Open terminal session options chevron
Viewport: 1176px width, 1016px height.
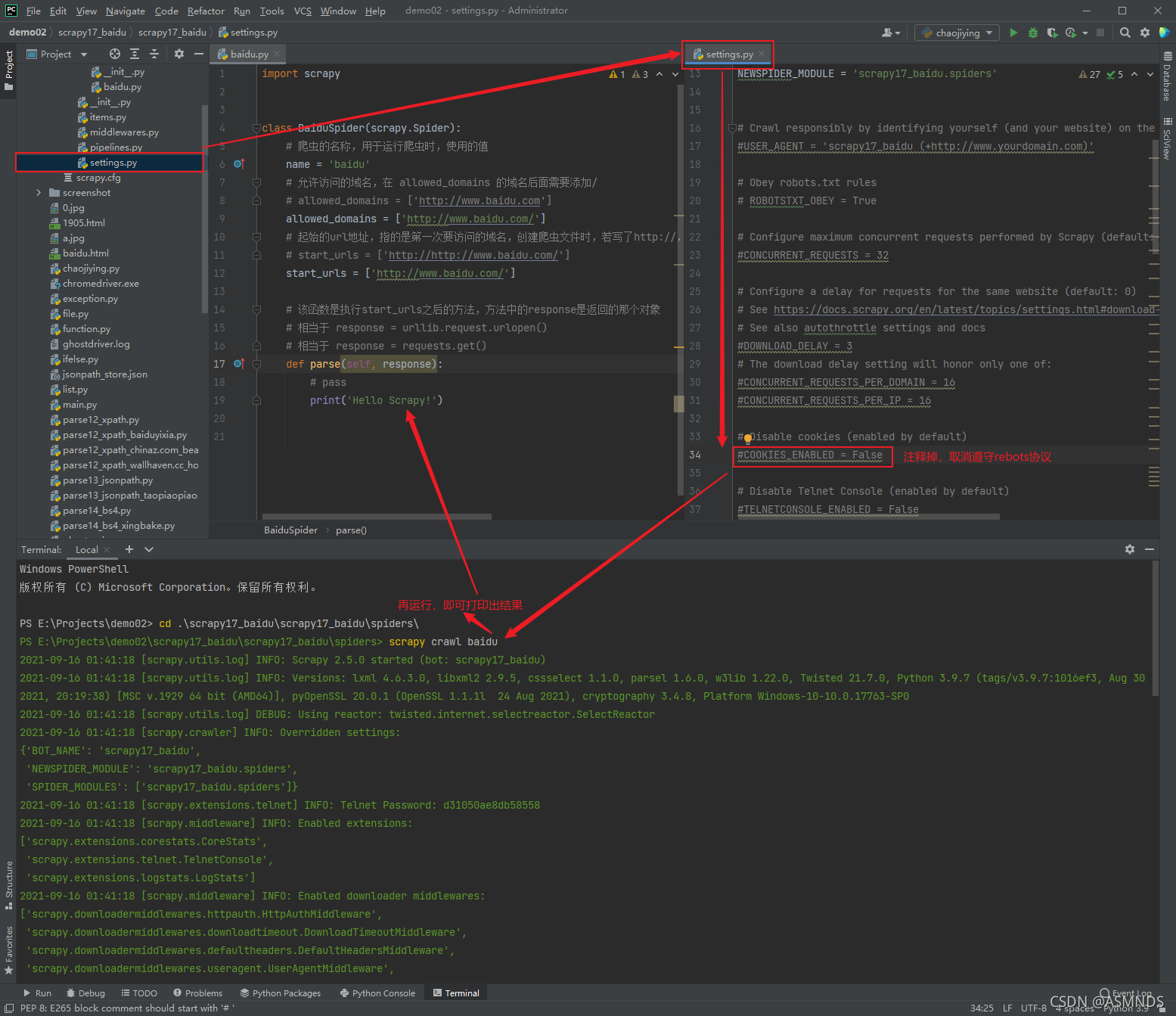[x=149, y=549]
